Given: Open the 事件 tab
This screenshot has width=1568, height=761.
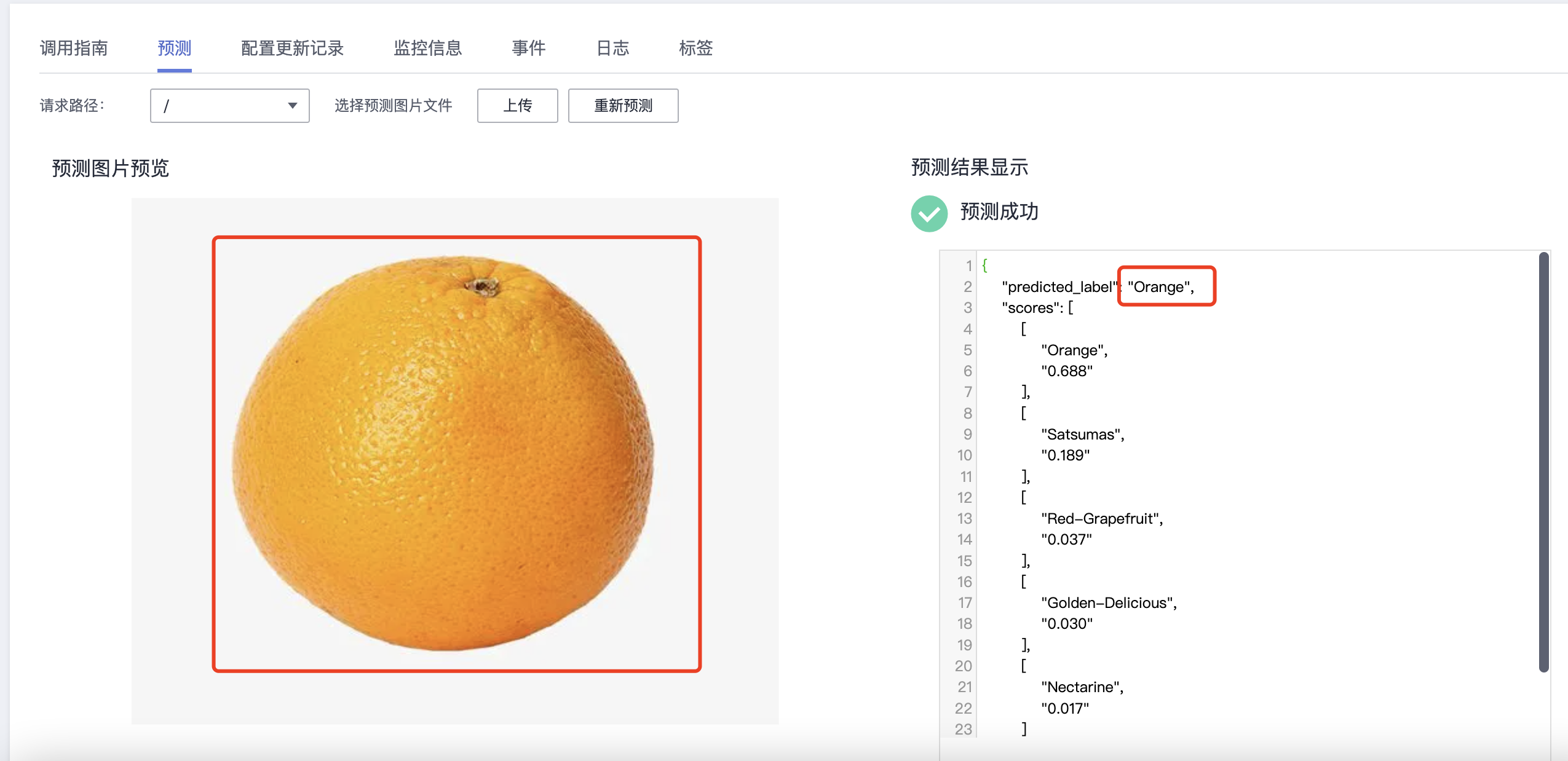Looking at the screenshot, I should (528, 48).
